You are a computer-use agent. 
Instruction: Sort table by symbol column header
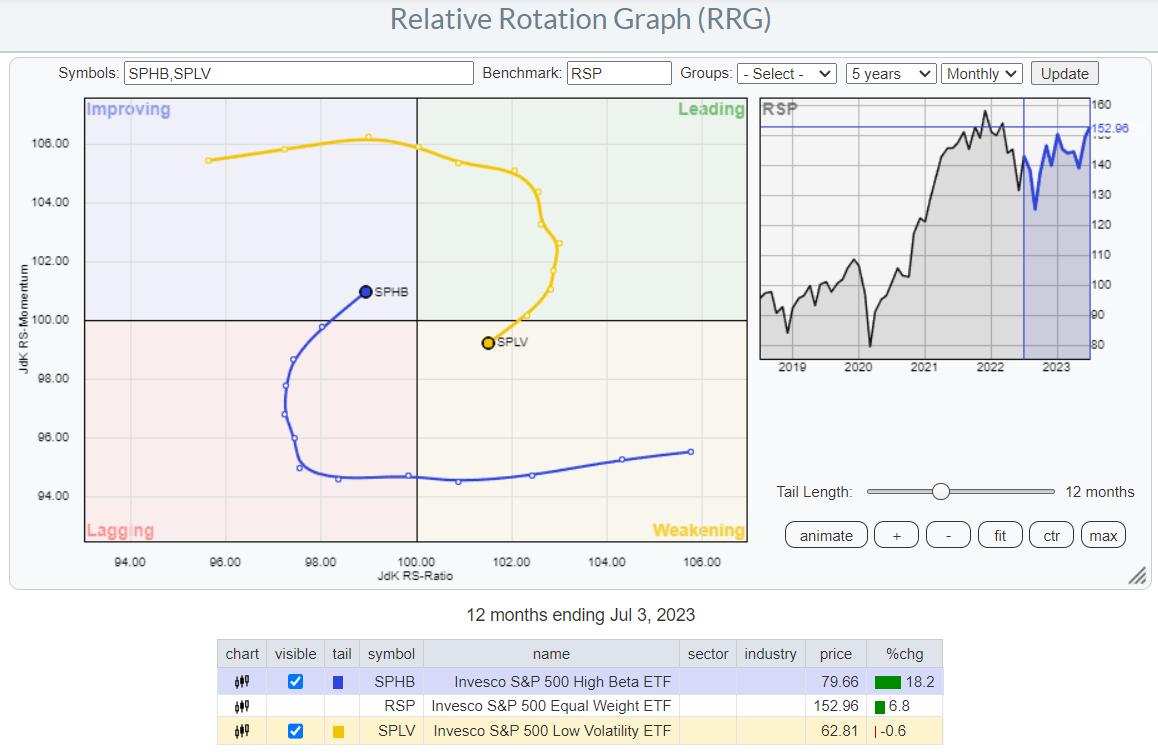(391, 654)
